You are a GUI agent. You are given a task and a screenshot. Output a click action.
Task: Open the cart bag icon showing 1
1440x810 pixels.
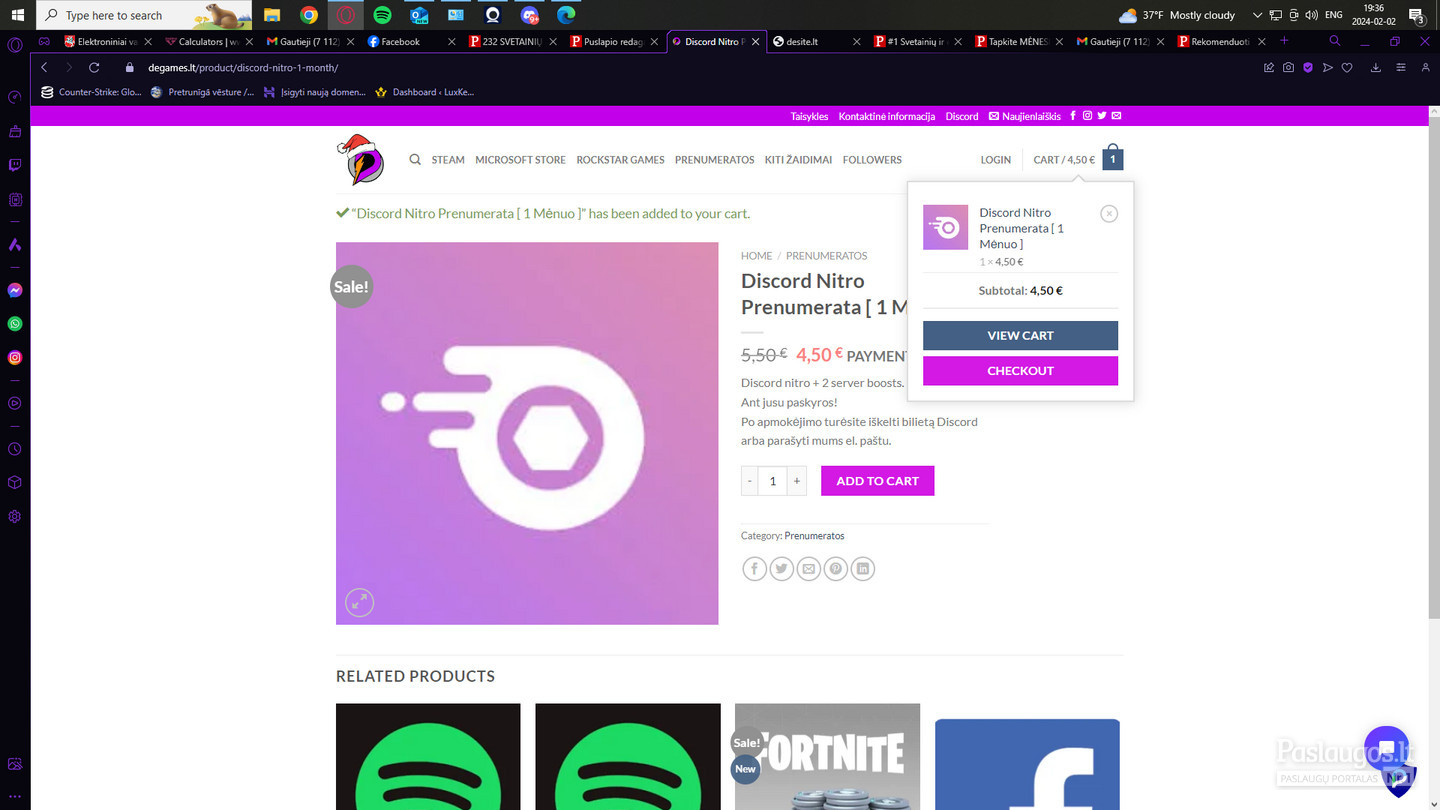(1112, 158)
